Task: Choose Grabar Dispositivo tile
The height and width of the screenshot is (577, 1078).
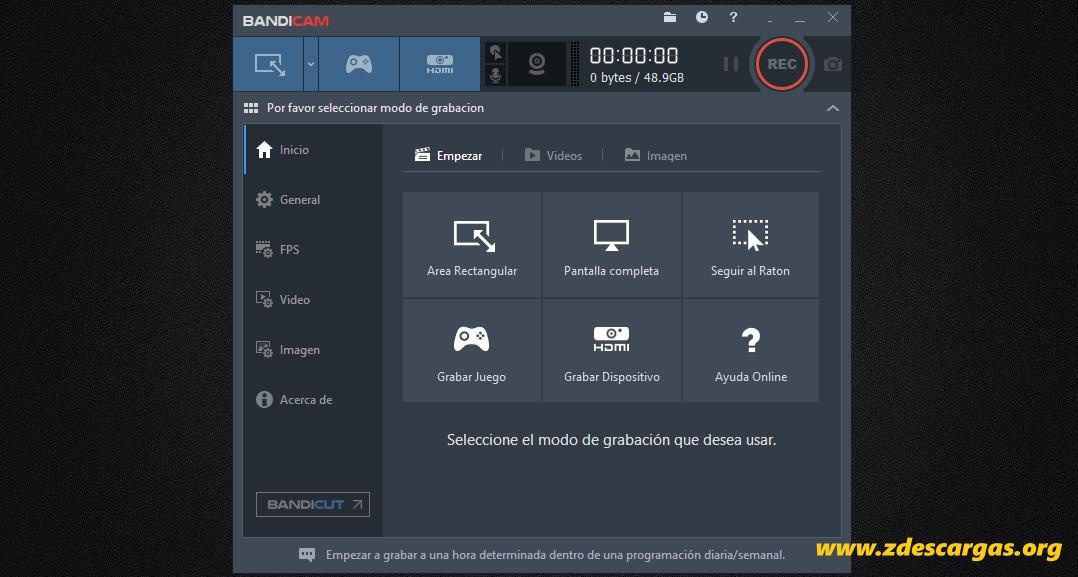Action: [611, 350]
